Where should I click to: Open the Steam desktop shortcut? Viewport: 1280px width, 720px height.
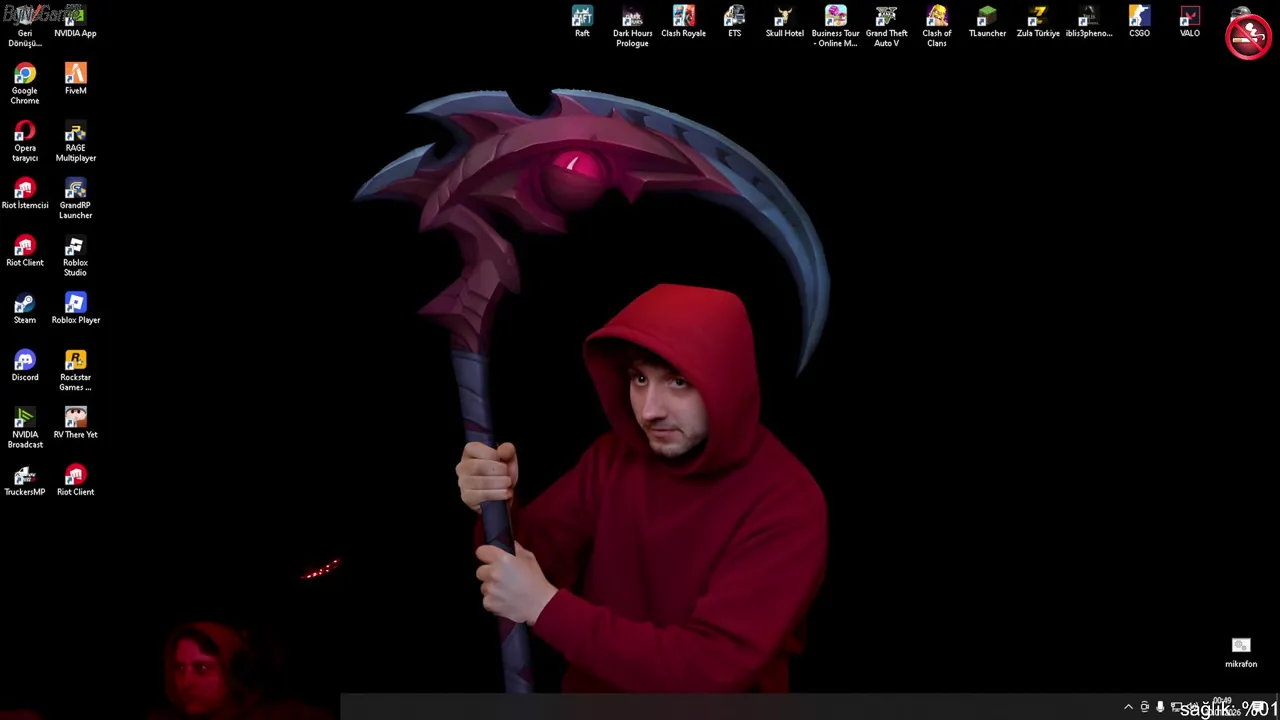pos(25,308)
